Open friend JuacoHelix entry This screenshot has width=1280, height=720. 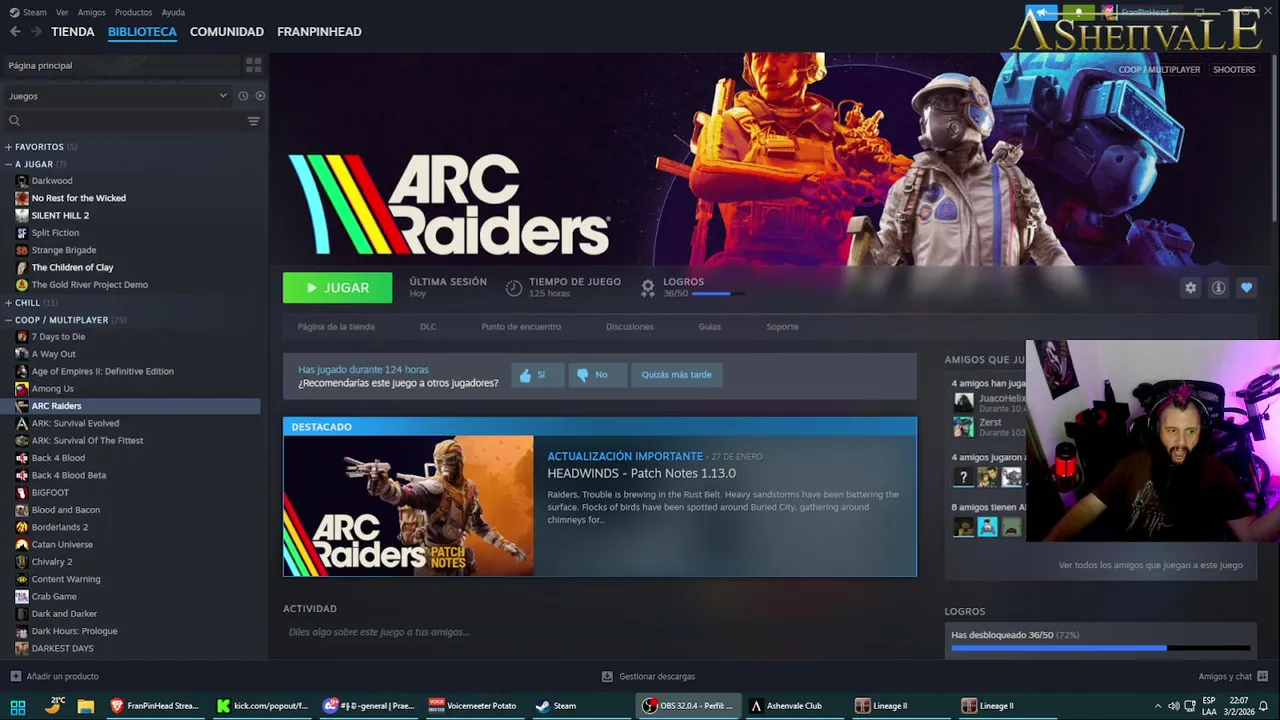tap(989, 402)
